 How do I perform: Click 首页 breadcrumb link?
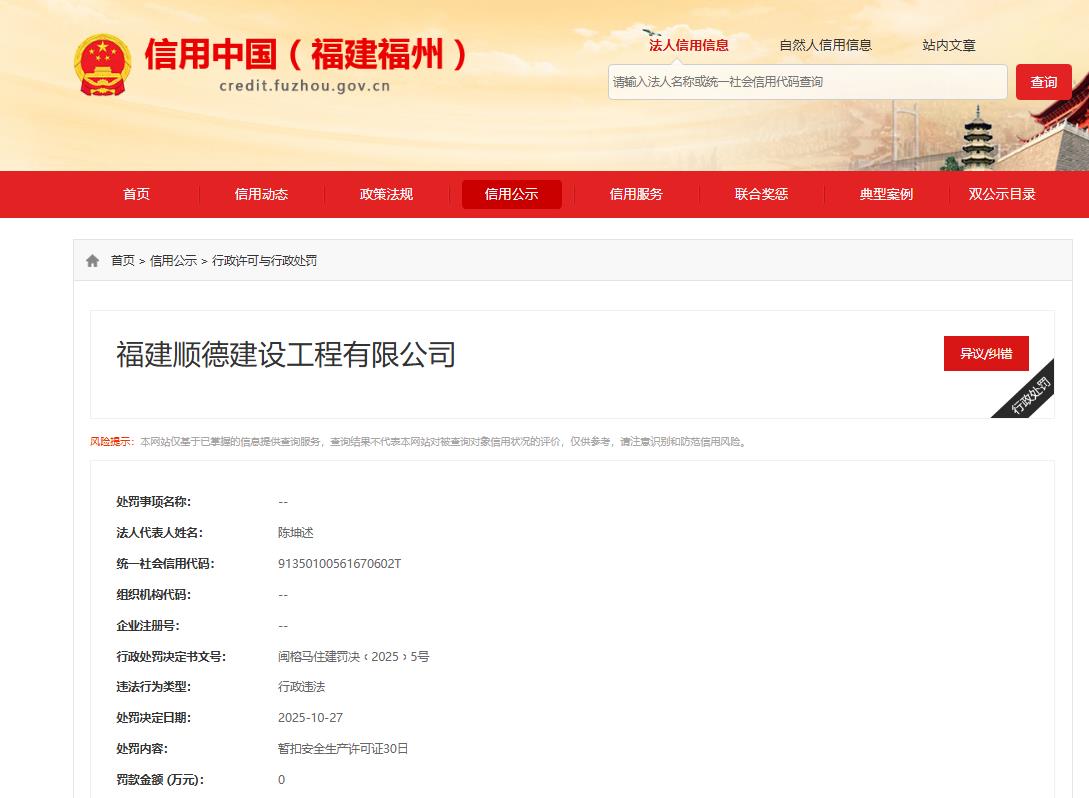point(122,261)
